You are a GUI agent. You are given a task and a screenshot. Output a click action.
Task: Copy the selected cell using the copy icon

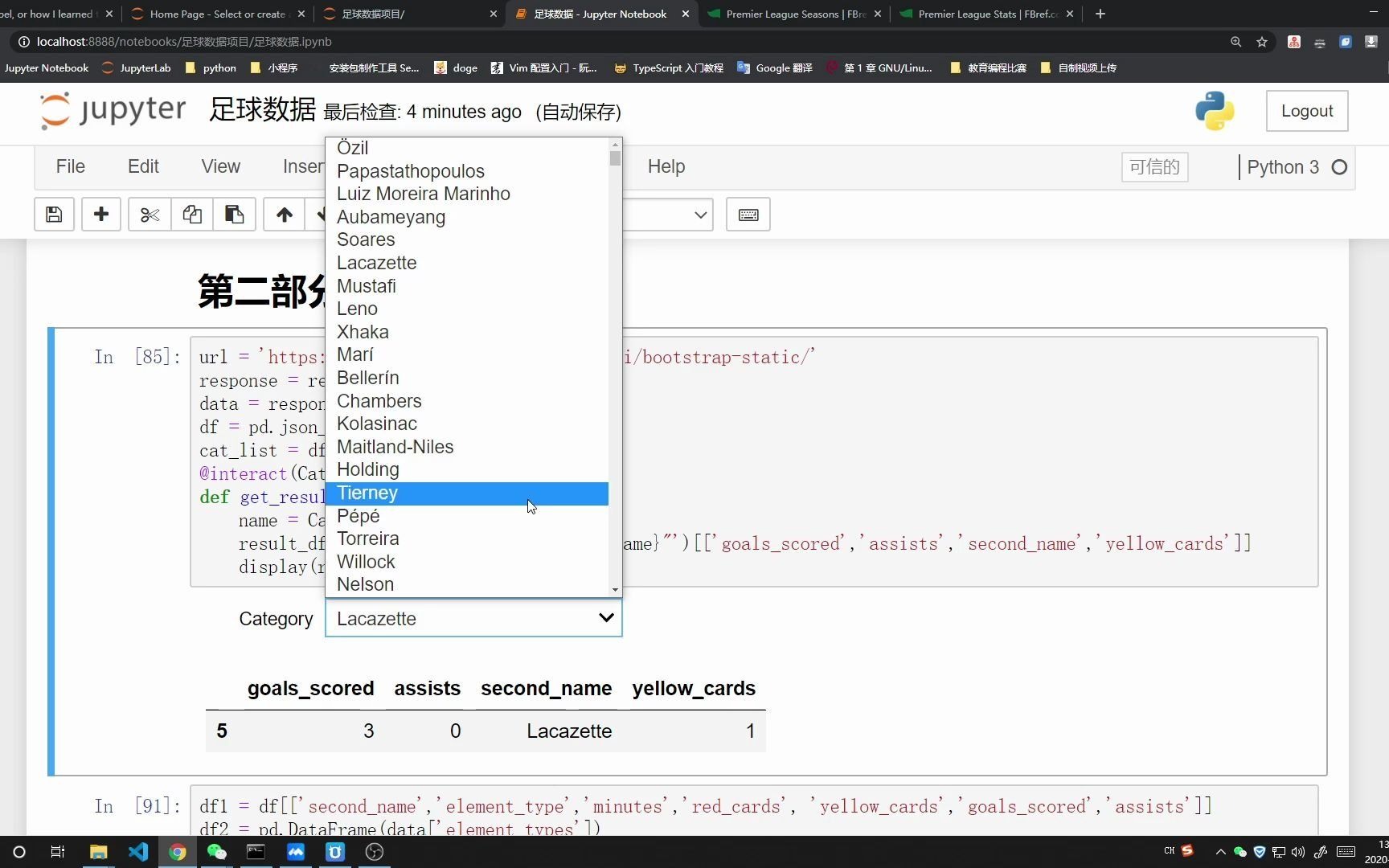tap(191, 214)
